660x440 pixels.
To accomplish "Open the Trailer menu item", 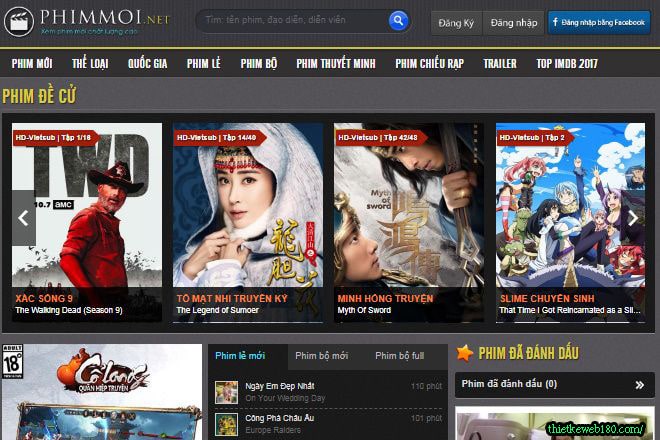I will tap(500, 64).
